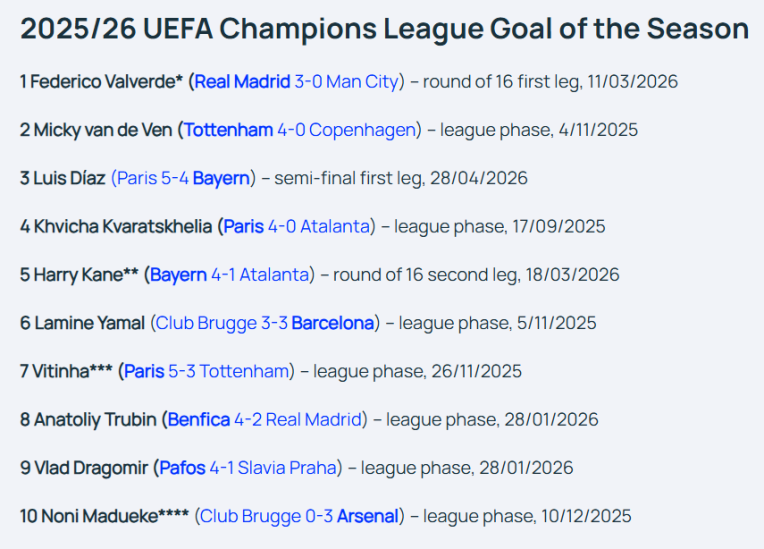Image resolution: width=764 pixels, height=549 pixels.
Task: Open the Tottenham 4-0 Copenhagen match link
Action: pos(300,130)
